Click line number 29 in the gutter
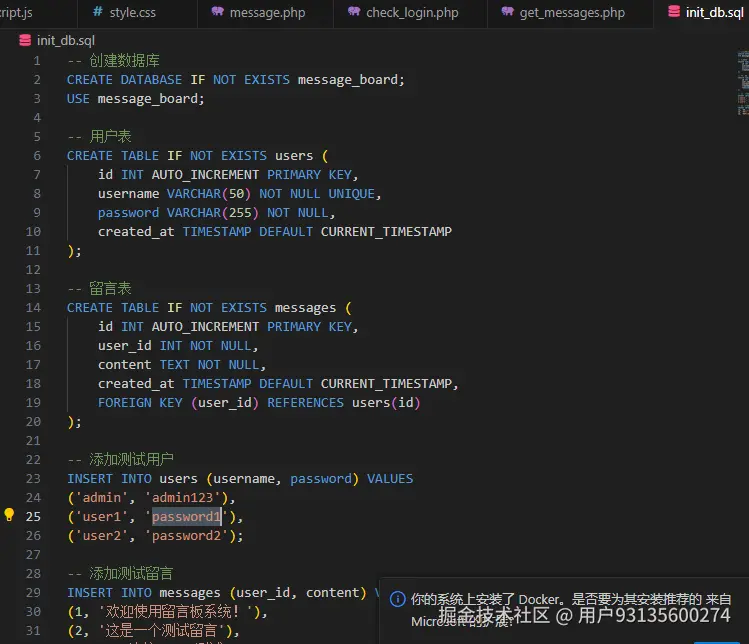The height and width of the screenshot is (644, 749). [33, 593]
